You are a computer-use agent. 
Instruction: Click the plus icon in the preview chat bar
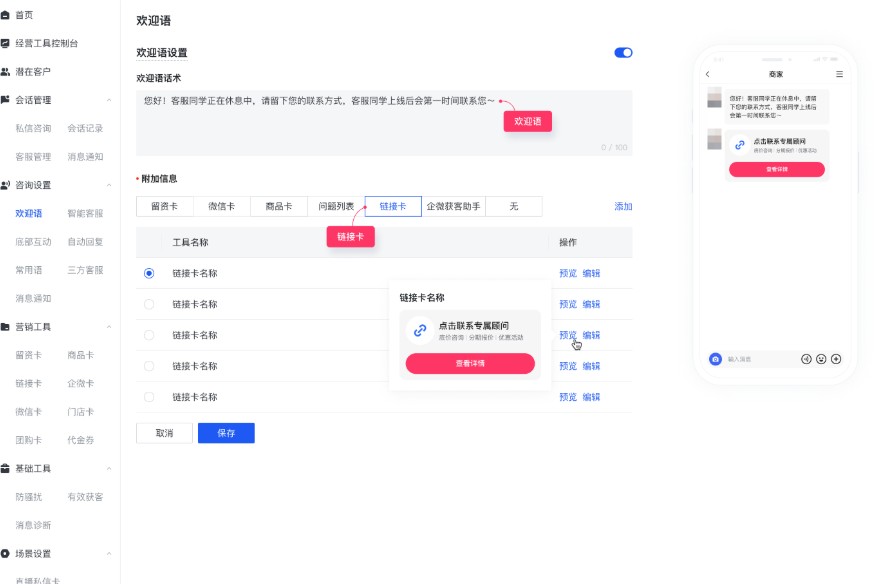pos(836,359)
